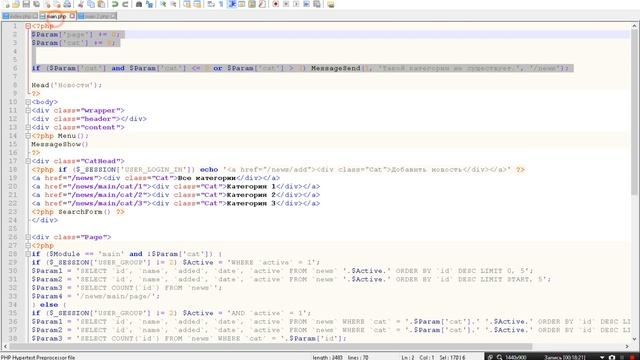Collapse the Page div fold, line 26
This screenshot has width=640, height=360.
[28, 237]
